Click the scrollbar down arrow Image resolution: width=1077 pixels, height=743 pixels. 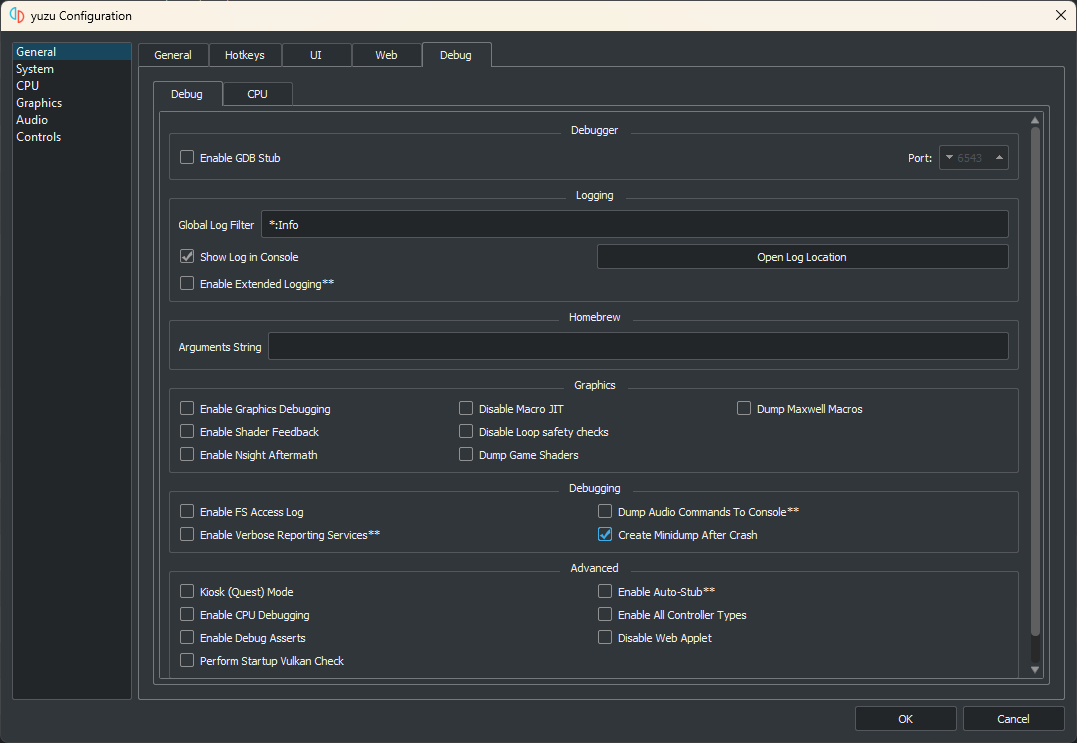[1035, 670]
